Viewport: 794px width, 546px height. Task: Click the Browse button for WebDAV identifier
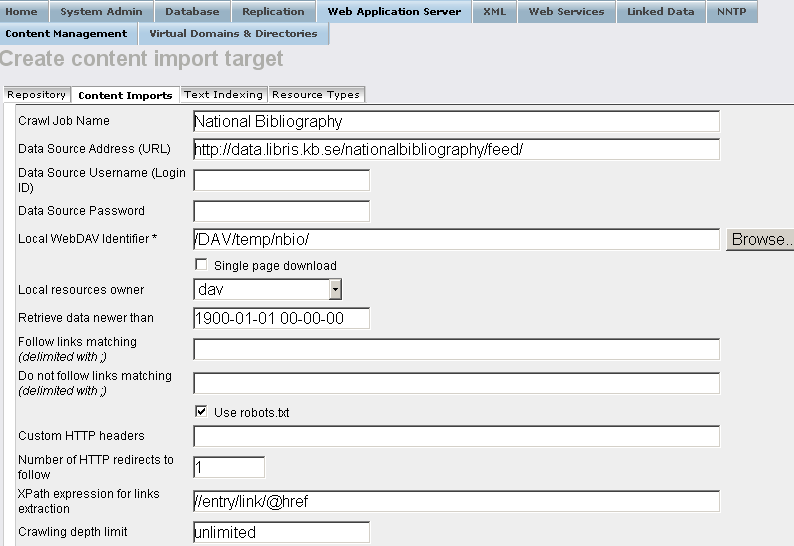pyautogui.click(x=759, y=240)
